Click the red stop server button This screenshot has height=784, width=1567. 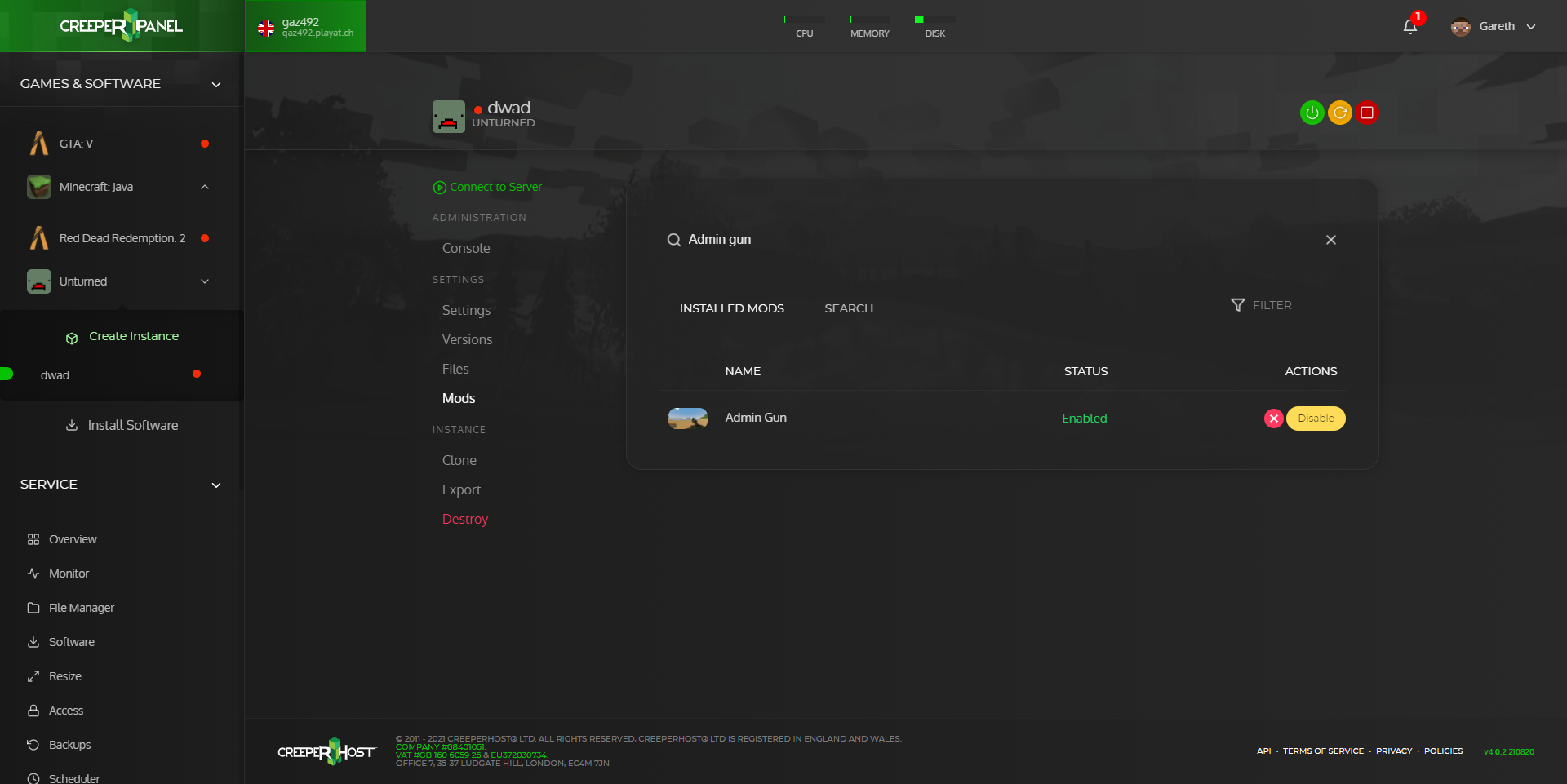(1367, 113)
